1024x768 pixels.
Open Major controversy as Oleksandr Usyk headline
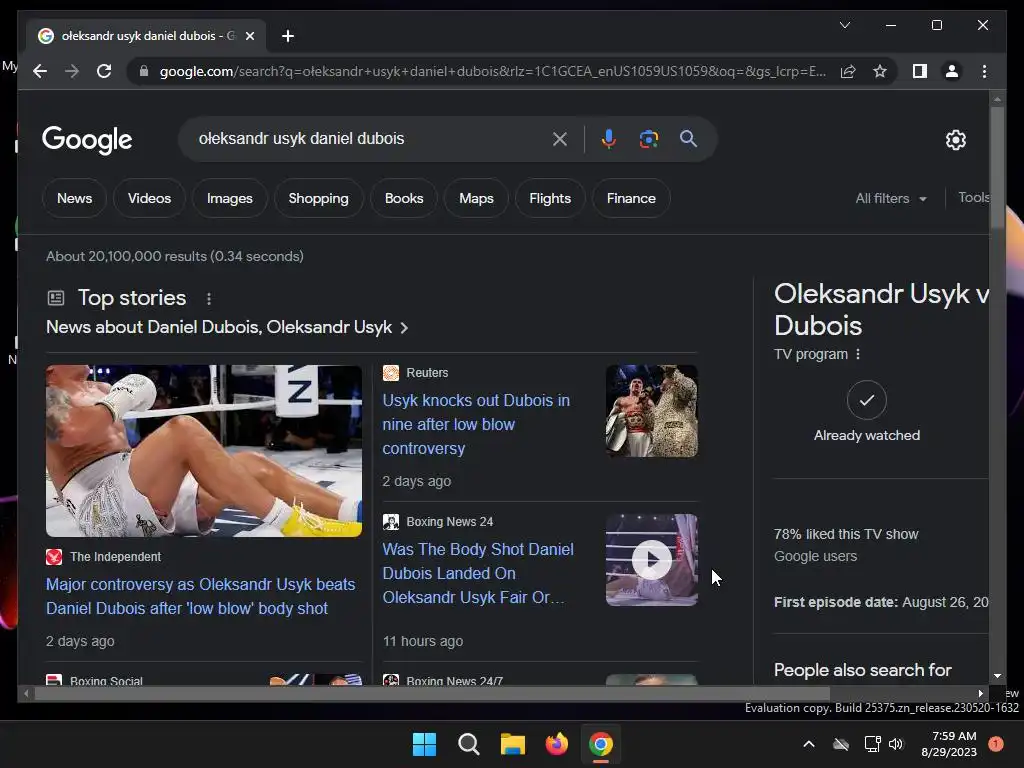pos(200,596)
